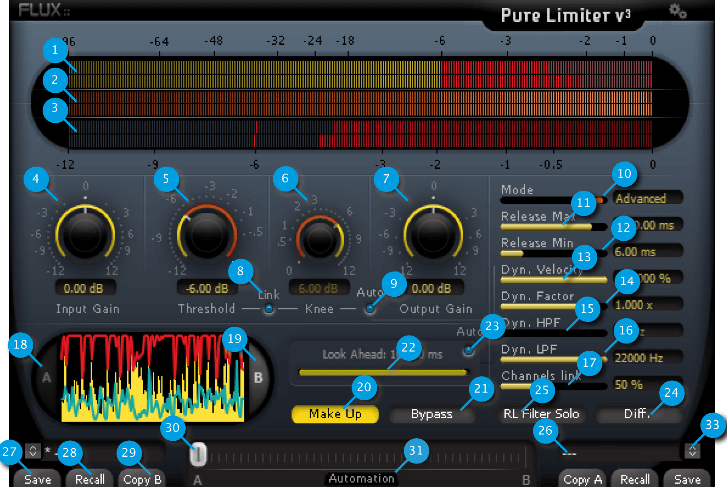The height and width of the screenshot is (487, 727).
Task: Expand the right preset selector arrows
Action: pos(691,452)
